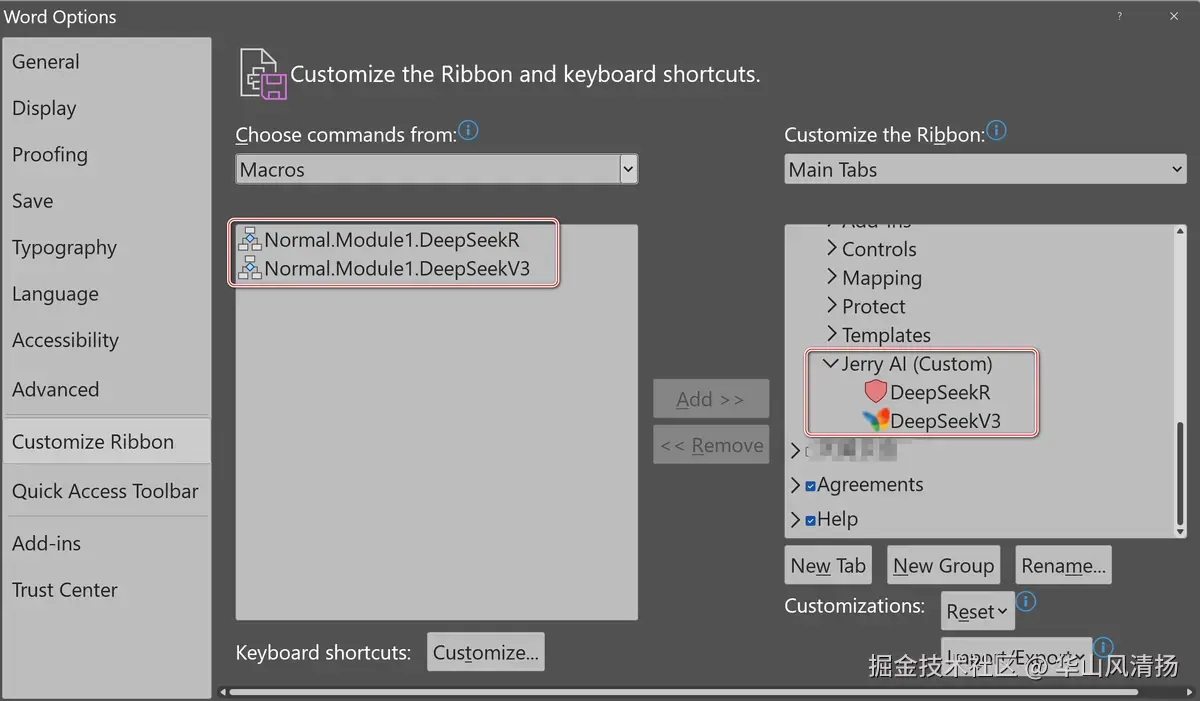The image size is (1200, 701).
Task: Open the Quick Access Toolbar category
Action: [x=106, y=491]
